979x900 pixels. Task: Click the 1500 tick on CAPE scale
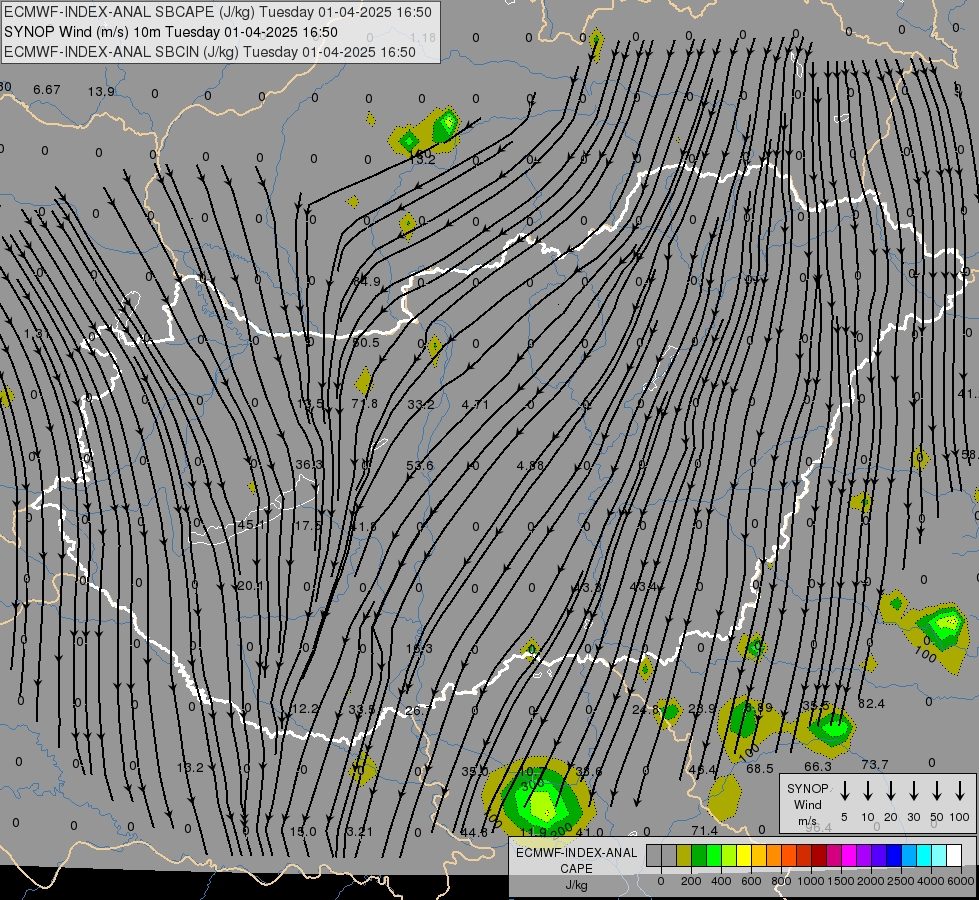841,881
